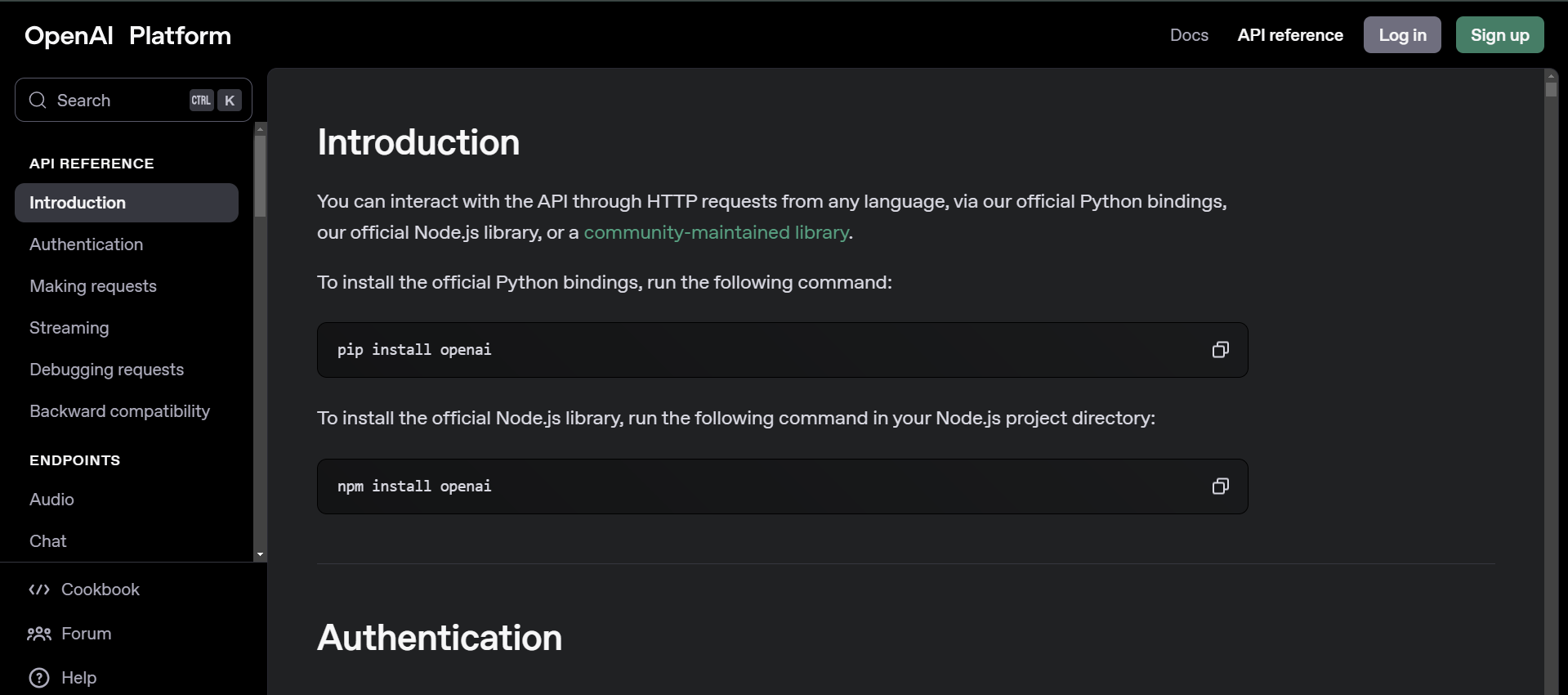Open the Chat endpoint
The image size is (1568, 695).
click(47, 541)
